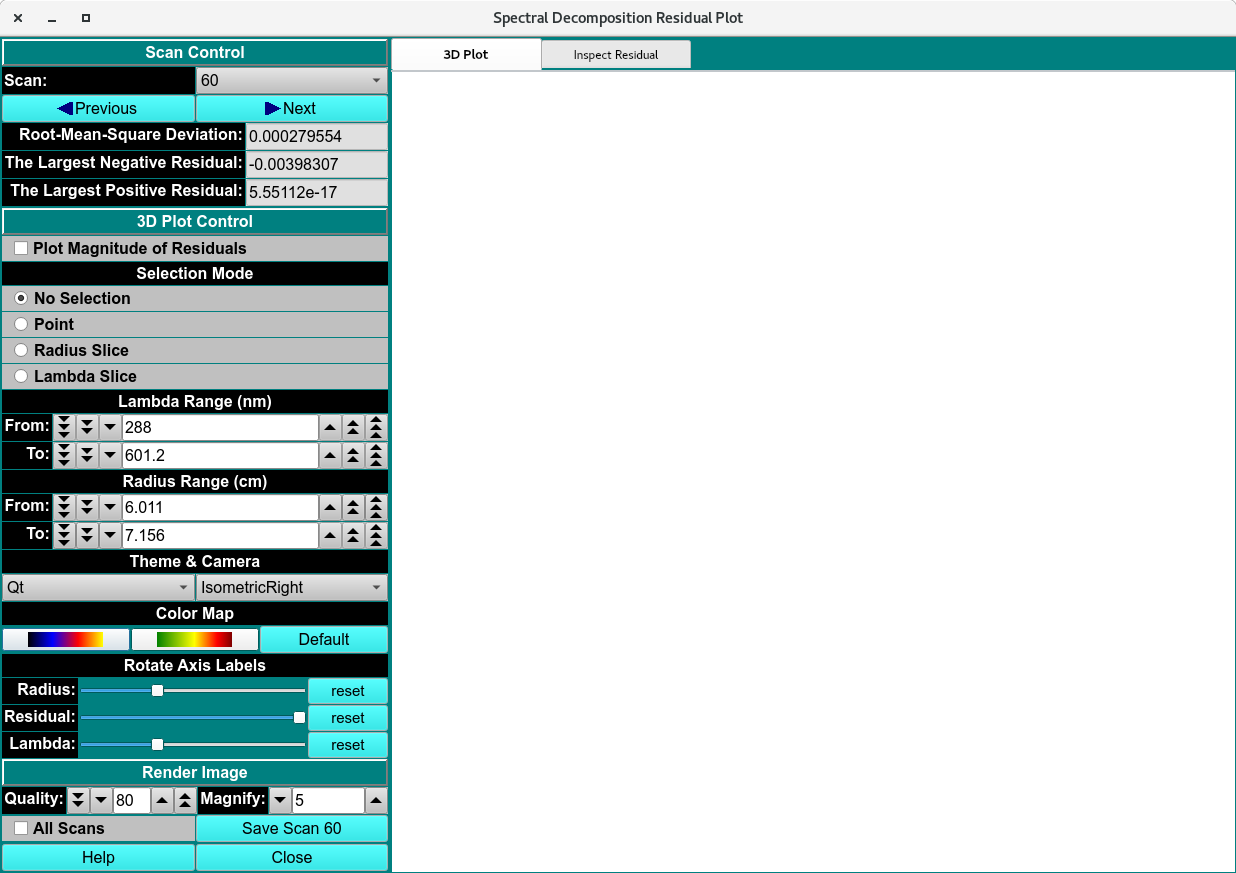1236x873 pixels.
Task: Reset color map with Default button
Action: pyautogui.click(x=324, y=639)
